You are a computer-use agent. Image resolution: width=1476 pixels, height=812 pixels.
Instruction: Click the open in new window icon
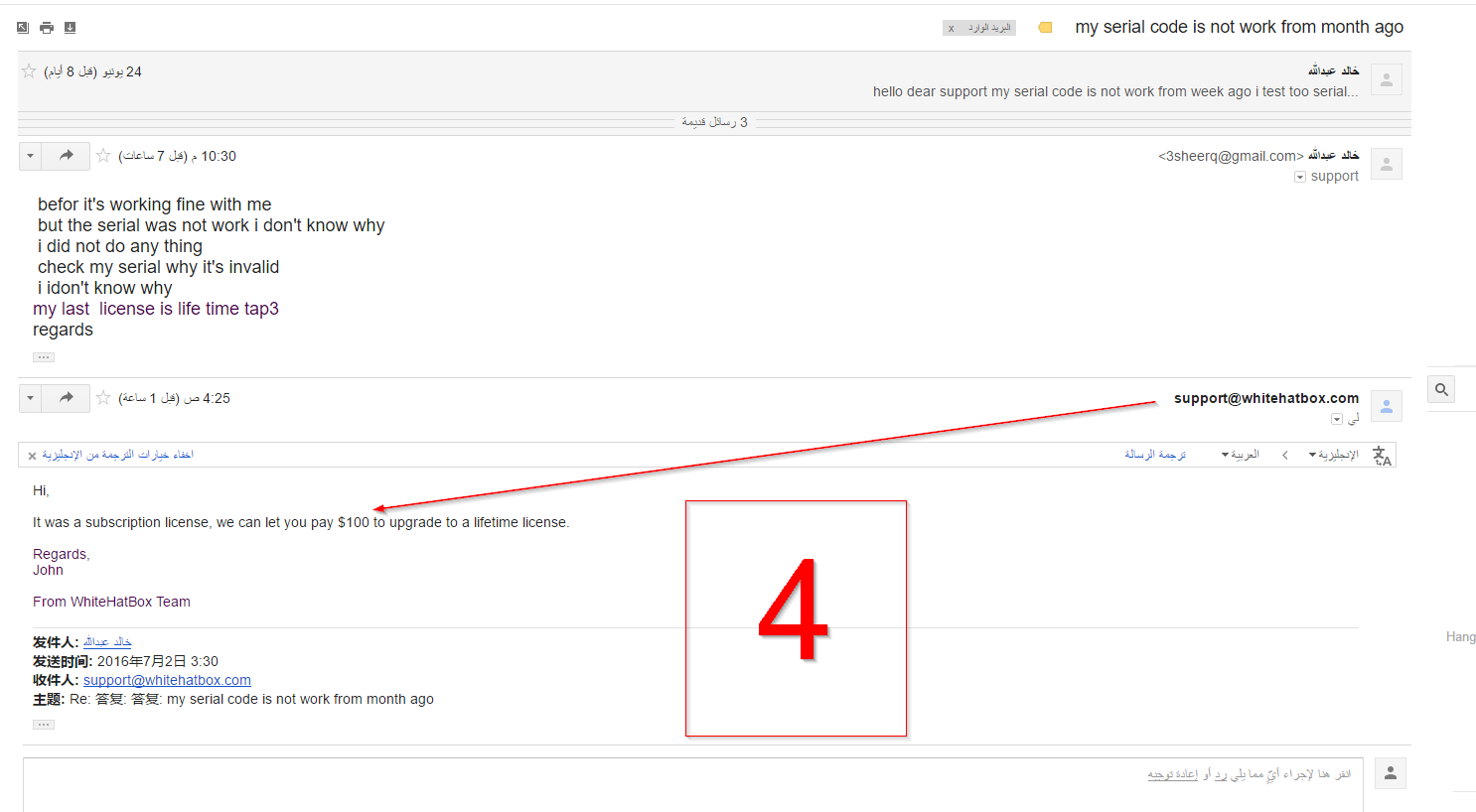pos(23,28)
